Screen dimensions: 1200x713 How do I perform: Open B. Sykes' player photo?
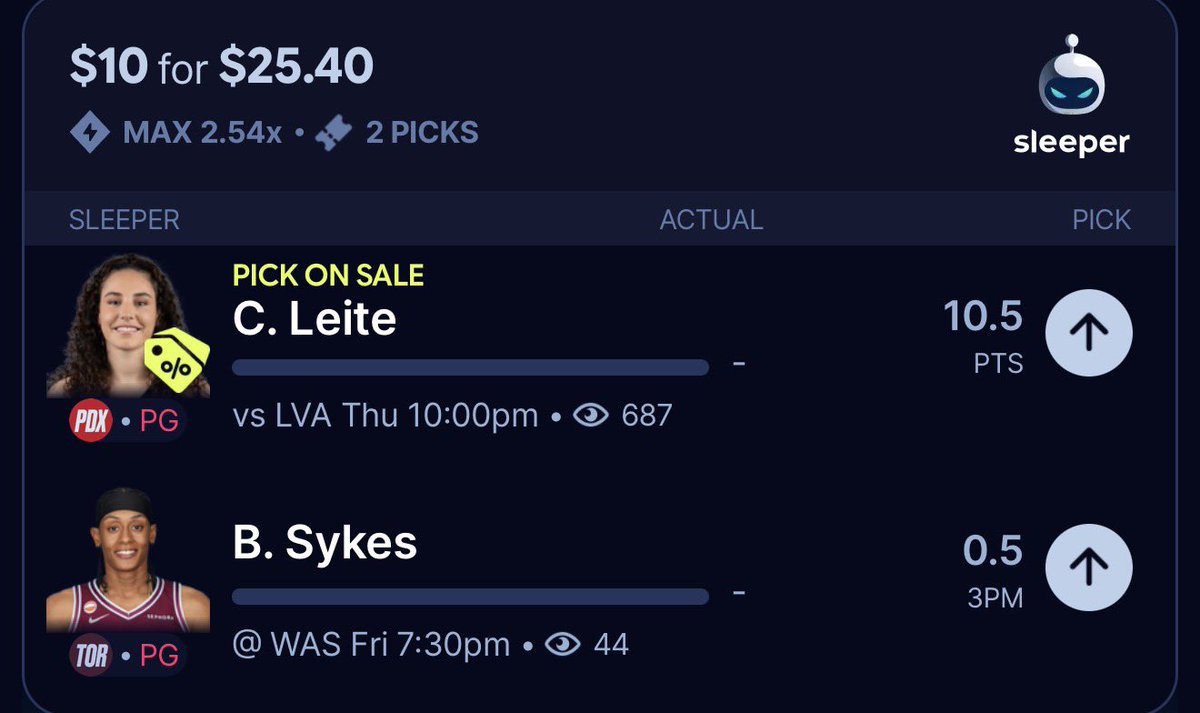tap(128, 560)
